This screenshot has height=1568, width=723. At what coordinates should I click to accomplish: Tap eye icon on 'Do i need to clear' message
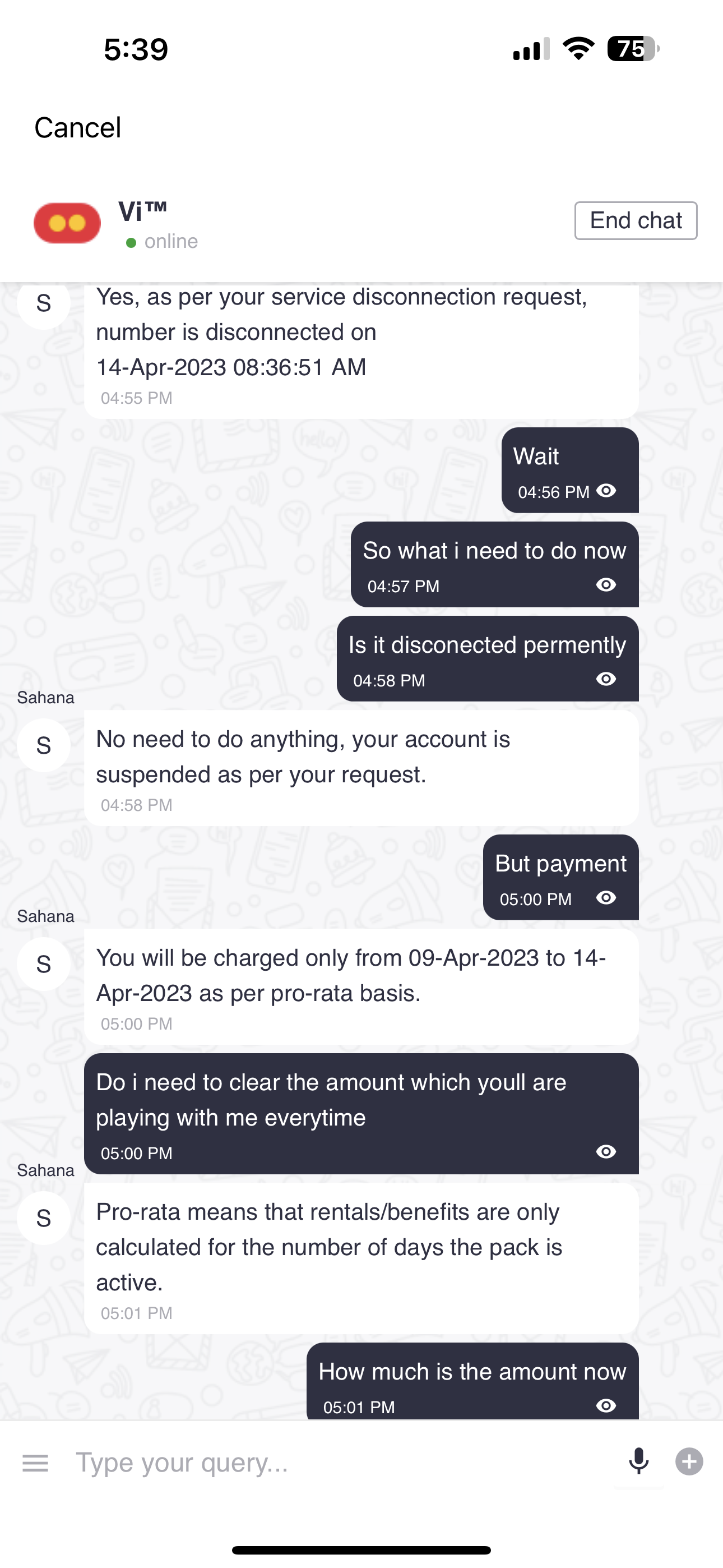click(606, 1152)
